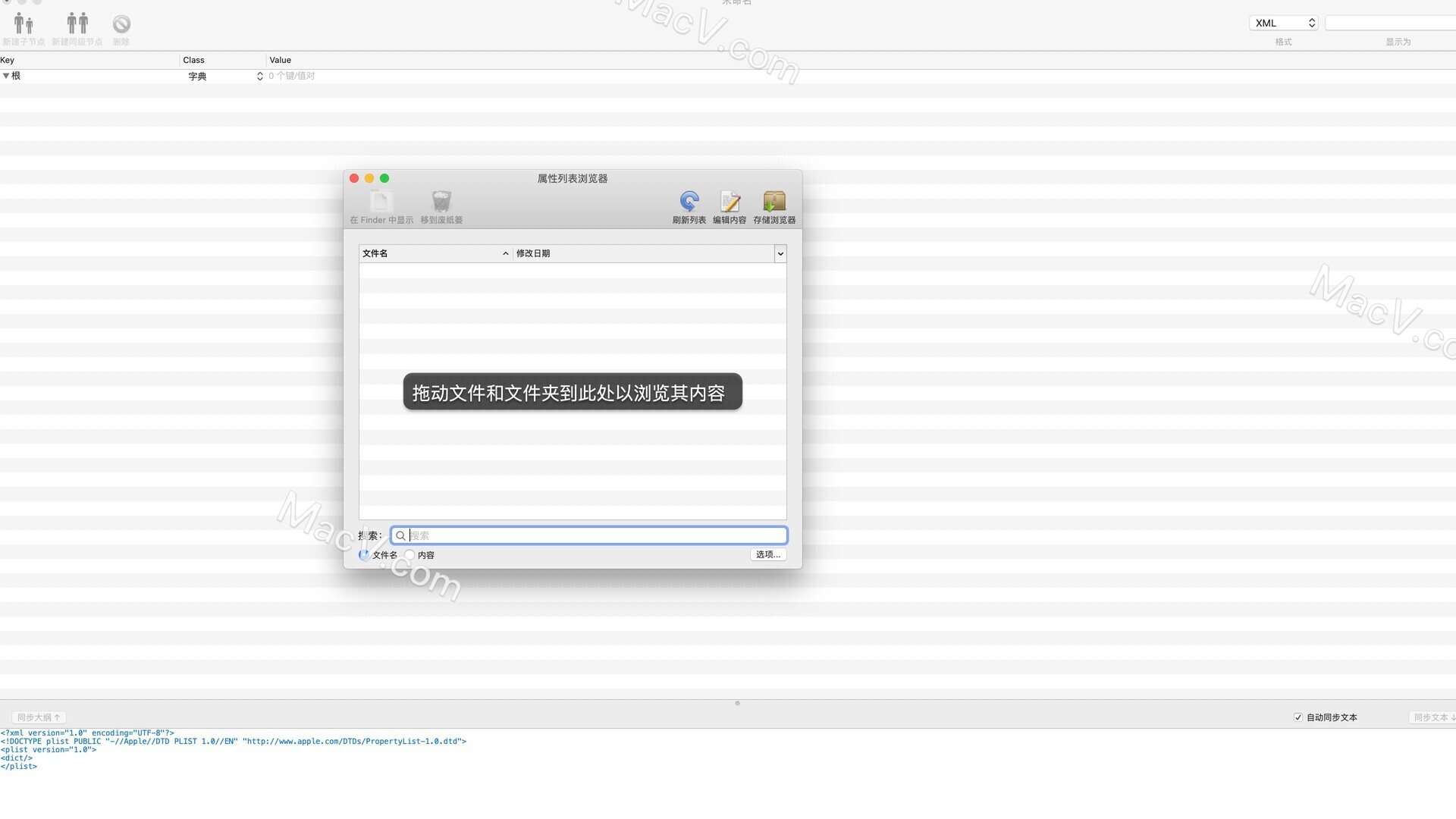This screenshot has height=819, width=1456.
Task: Close the 属性列表浏览器 window
Action: pos(354,178)
